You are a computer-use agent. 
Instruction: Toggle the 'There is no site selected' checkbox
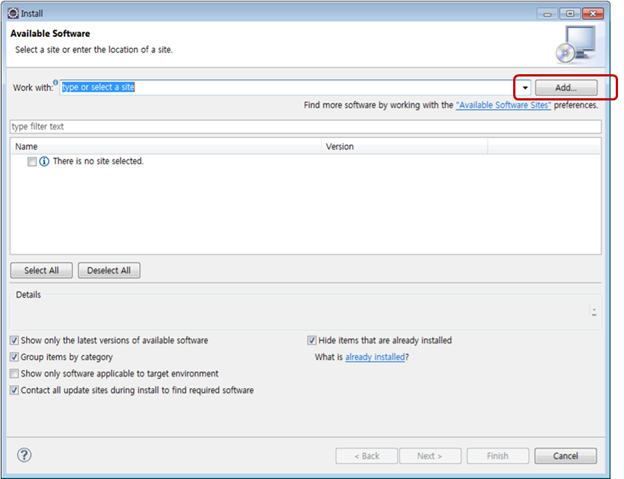[32, 161]
